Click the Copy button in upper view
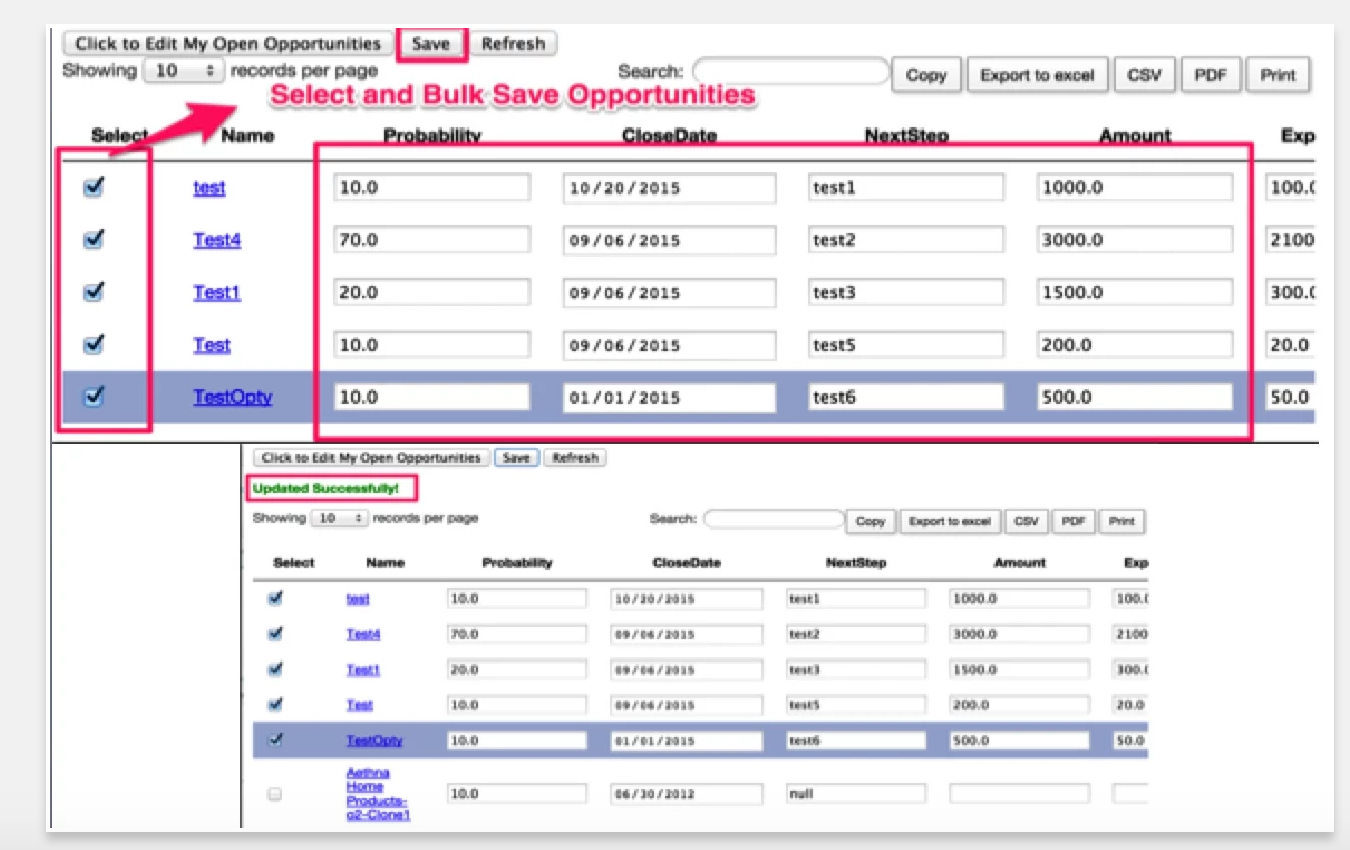The width and height of the screenshot is (1350, 850). pyautogui.click(x=926, y=75)
